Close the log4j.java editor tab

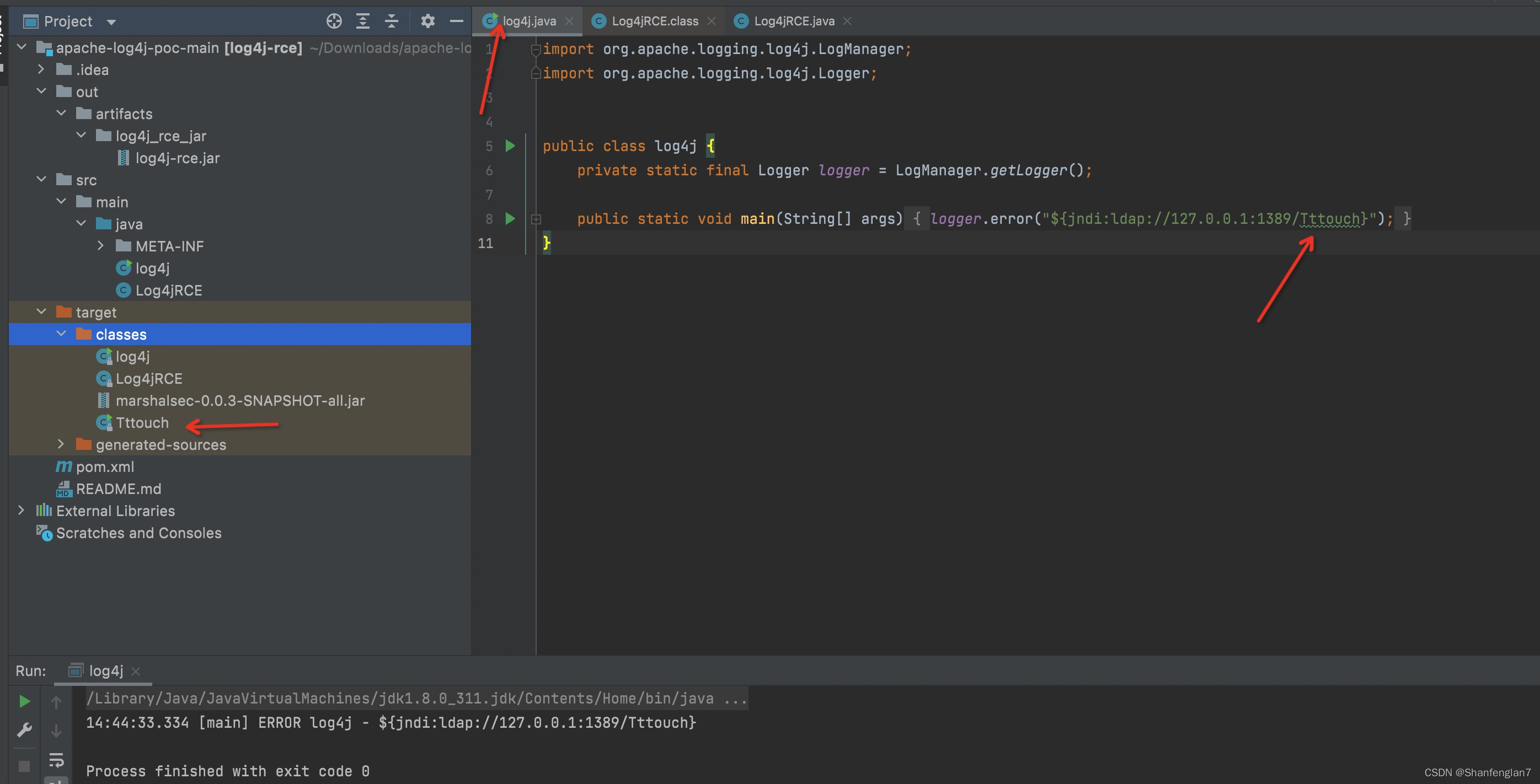569,21
